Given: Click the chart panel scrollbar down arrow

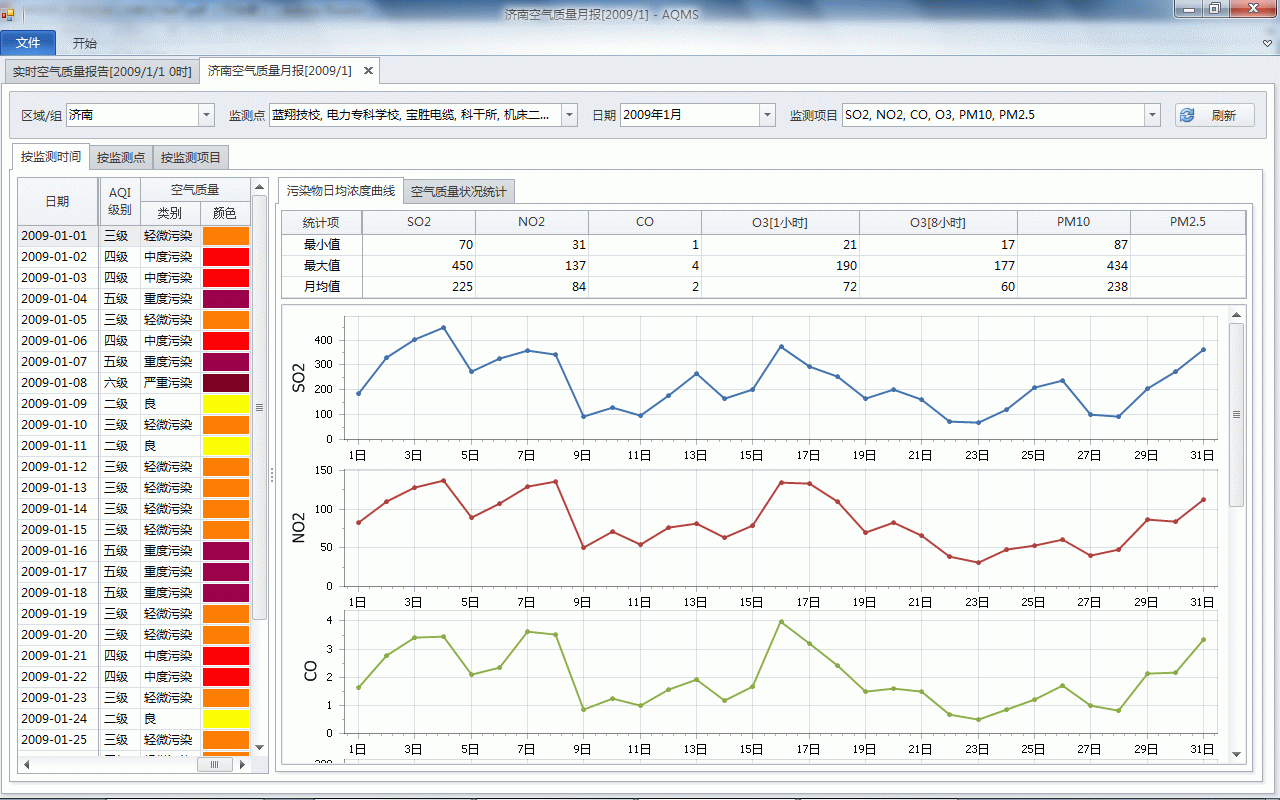Looking at the screenshot, I should click(x=1236, y=754).
